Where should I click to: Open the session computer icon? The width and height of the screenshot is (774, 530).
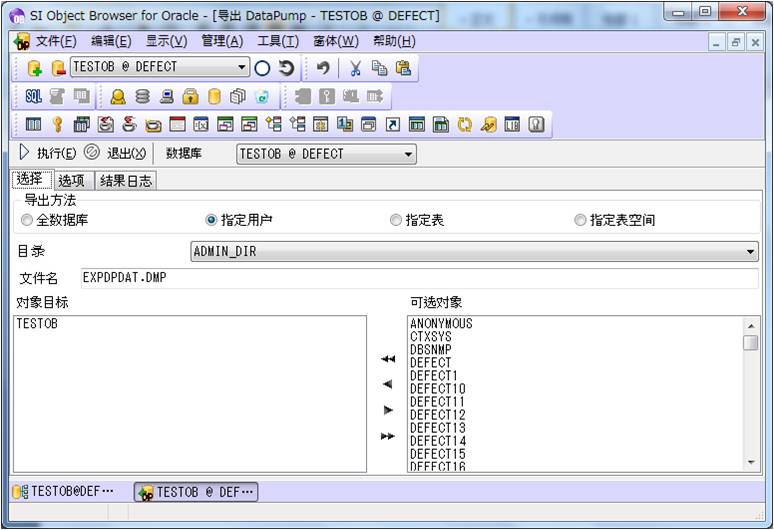click(x=166, y=96)
